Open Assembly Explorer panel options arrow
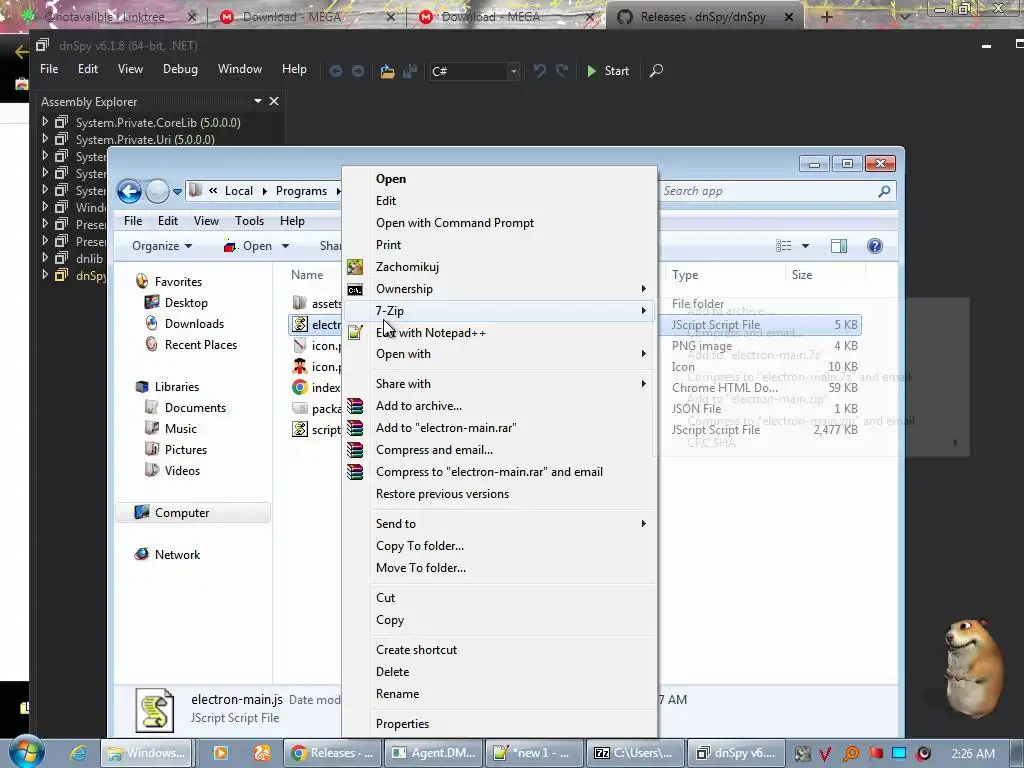The image size is (1024, 768). 257,101
